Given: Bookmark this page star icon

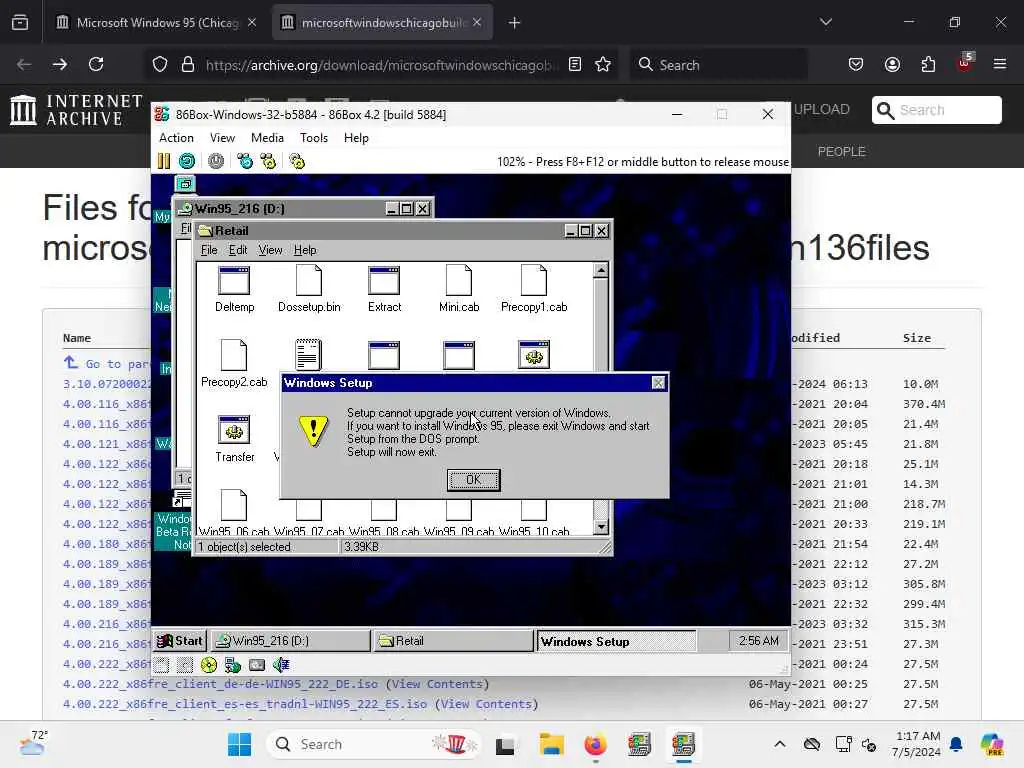Looking at the screenshot, I should [603, 65].
